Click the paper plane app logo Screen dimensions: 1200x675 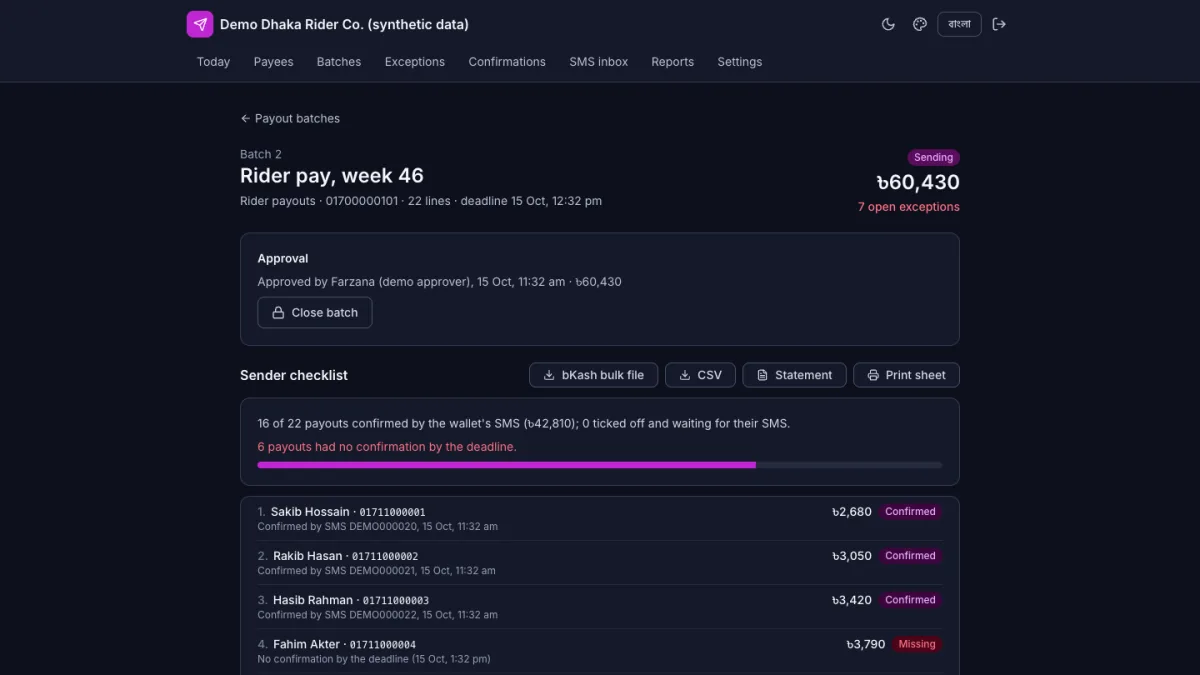[x=200, y=24]
